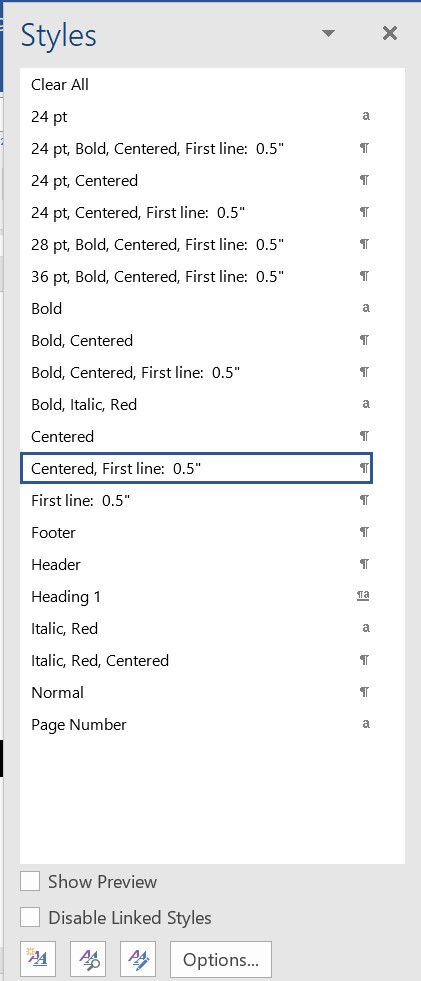Click the character icon beside 24 pt
This screenshot has height=981, width=421.
pyautogui.click(x=366, y=116)
